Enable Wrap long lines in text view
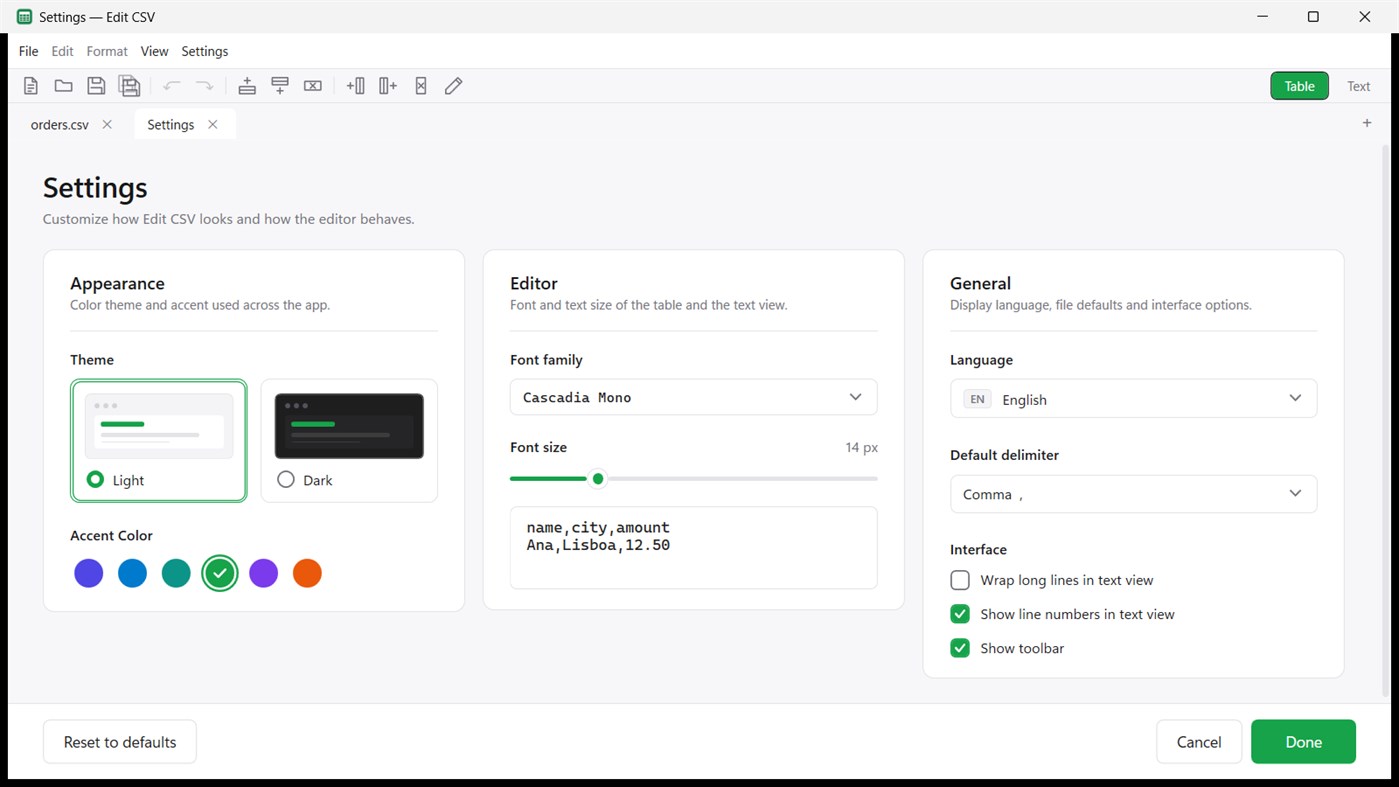1399x787 pixels. 960,580
